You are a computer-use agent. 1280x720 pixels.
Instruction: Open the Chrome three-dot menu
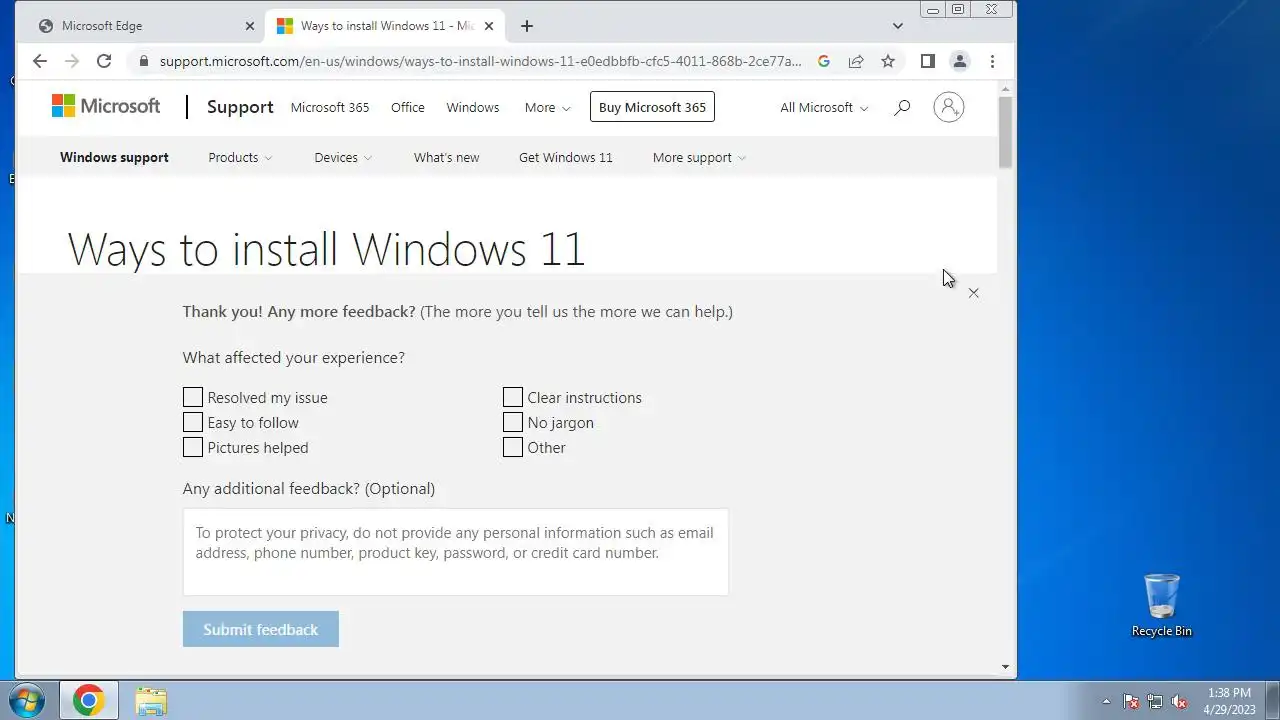[992, 61]
